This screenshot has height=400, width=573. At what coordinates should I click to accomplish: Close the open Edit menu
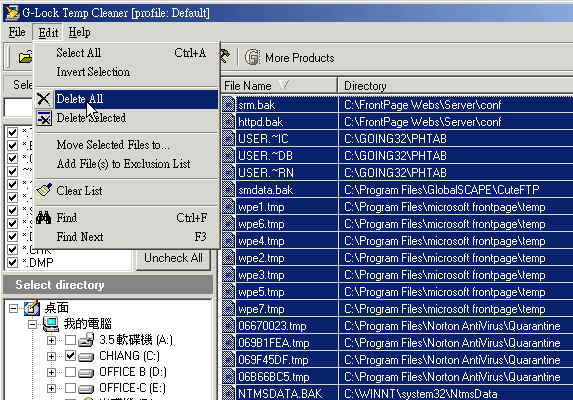[x=48, y=33]
